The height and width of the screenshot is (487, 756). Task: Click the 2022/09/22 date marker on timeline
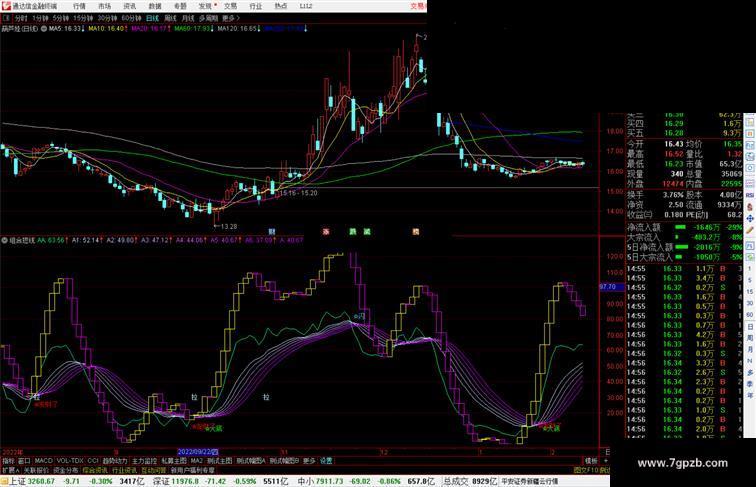[x=198, y=452]
